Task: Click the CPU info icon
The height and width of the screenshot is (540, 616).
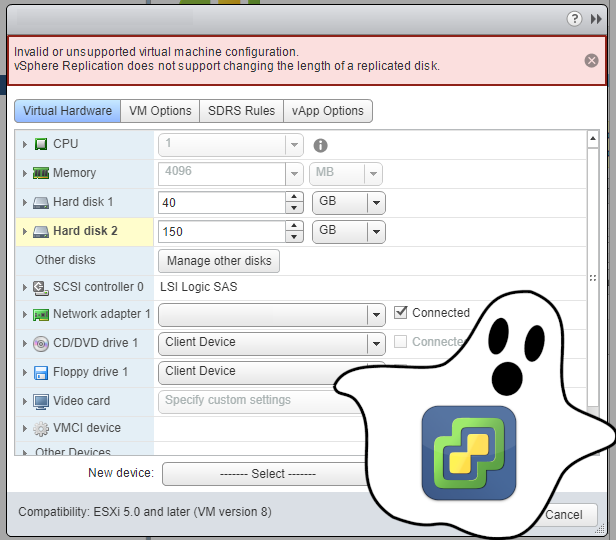Action: [x=320, y=145]
